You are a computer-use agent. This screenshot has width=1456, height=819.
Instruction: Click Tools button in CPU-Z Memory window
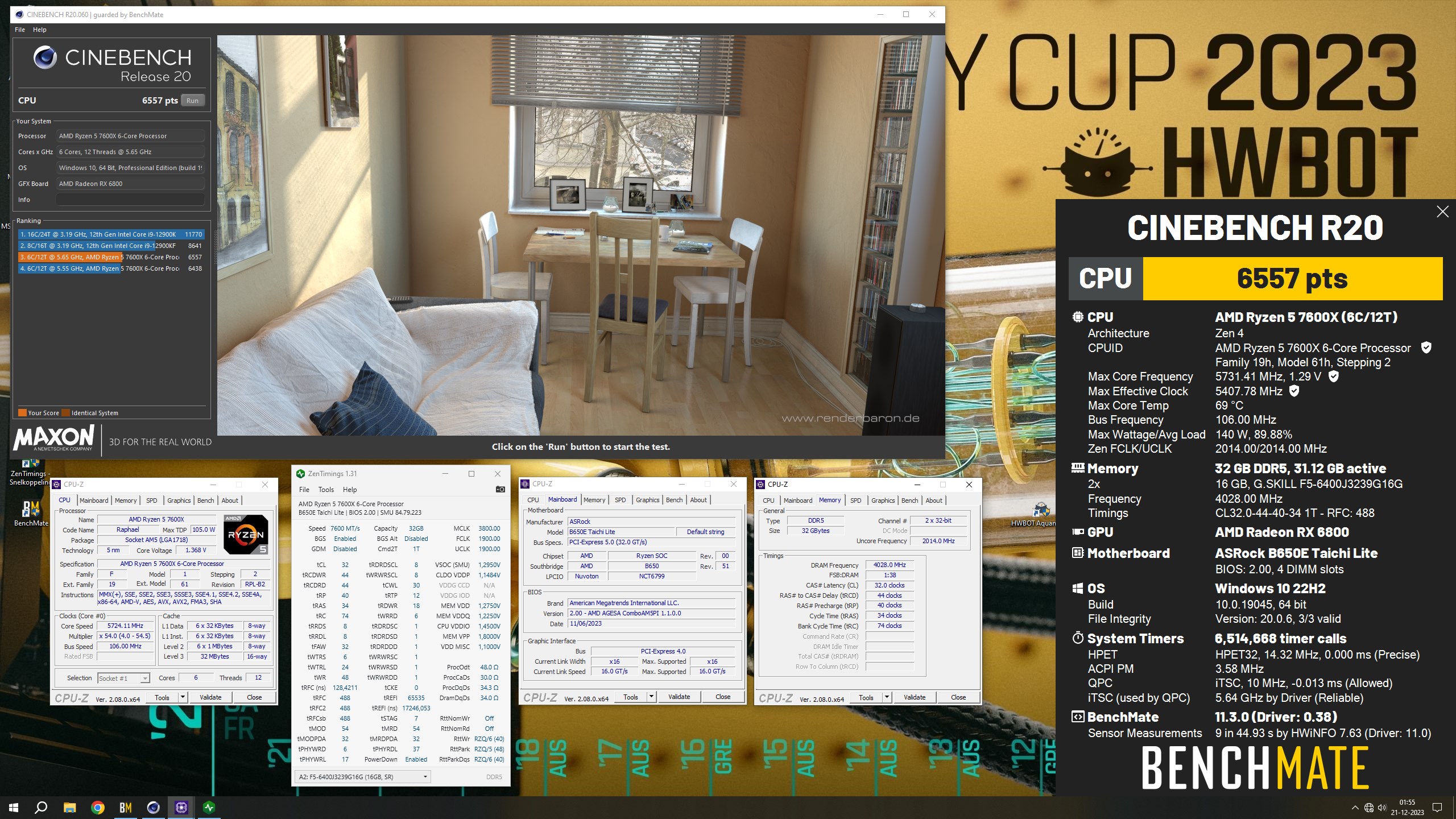(x=866, y=697)
